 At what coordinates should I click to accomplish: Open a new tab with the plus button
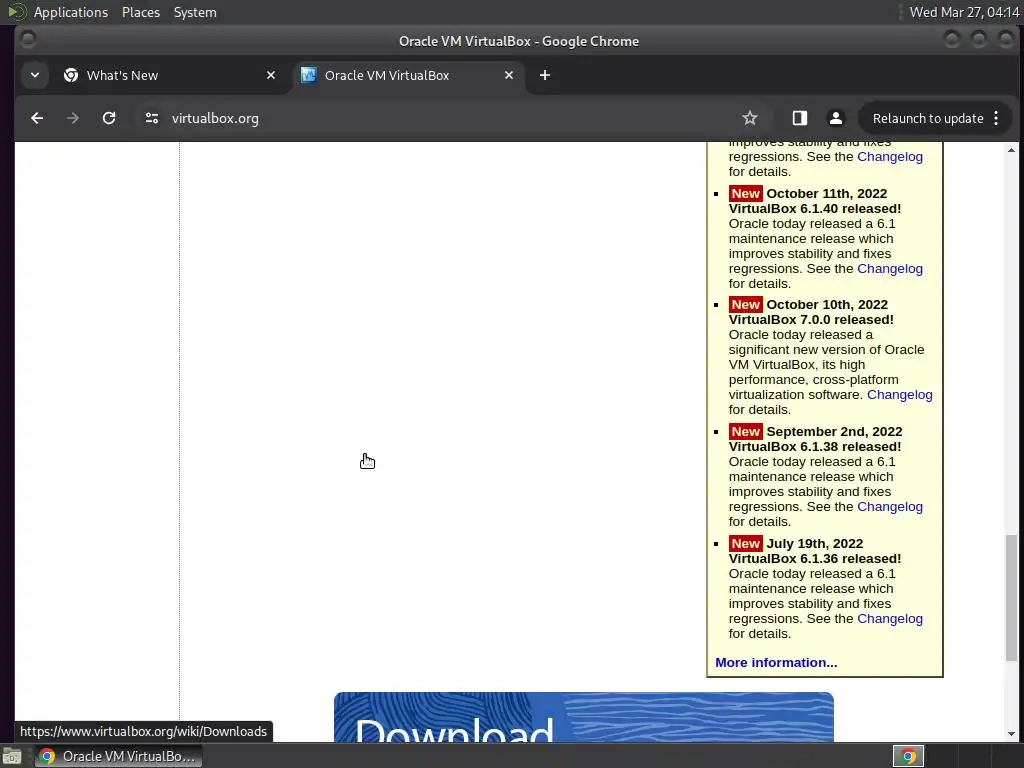(545, 75)
